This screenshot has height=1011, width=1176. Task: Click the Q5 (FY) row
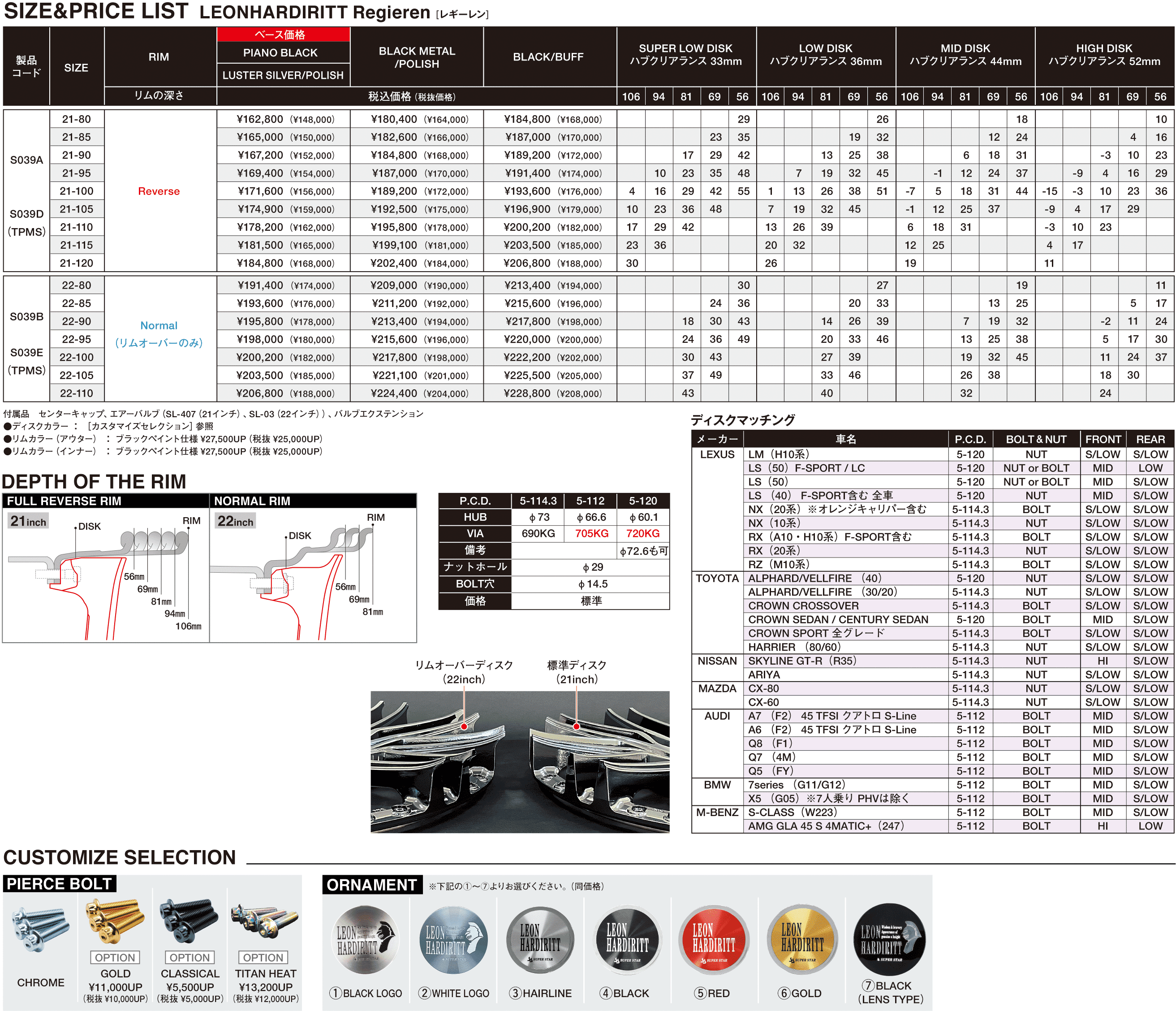(x=959, y=771)
